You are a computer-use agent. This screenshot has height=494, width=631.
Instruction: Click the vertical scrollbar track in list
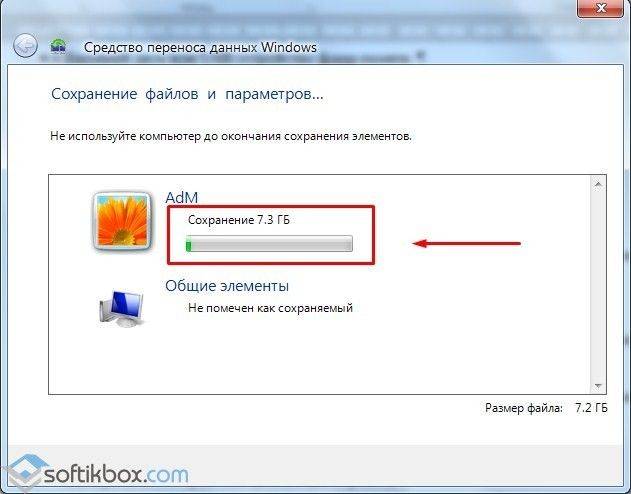598,285
